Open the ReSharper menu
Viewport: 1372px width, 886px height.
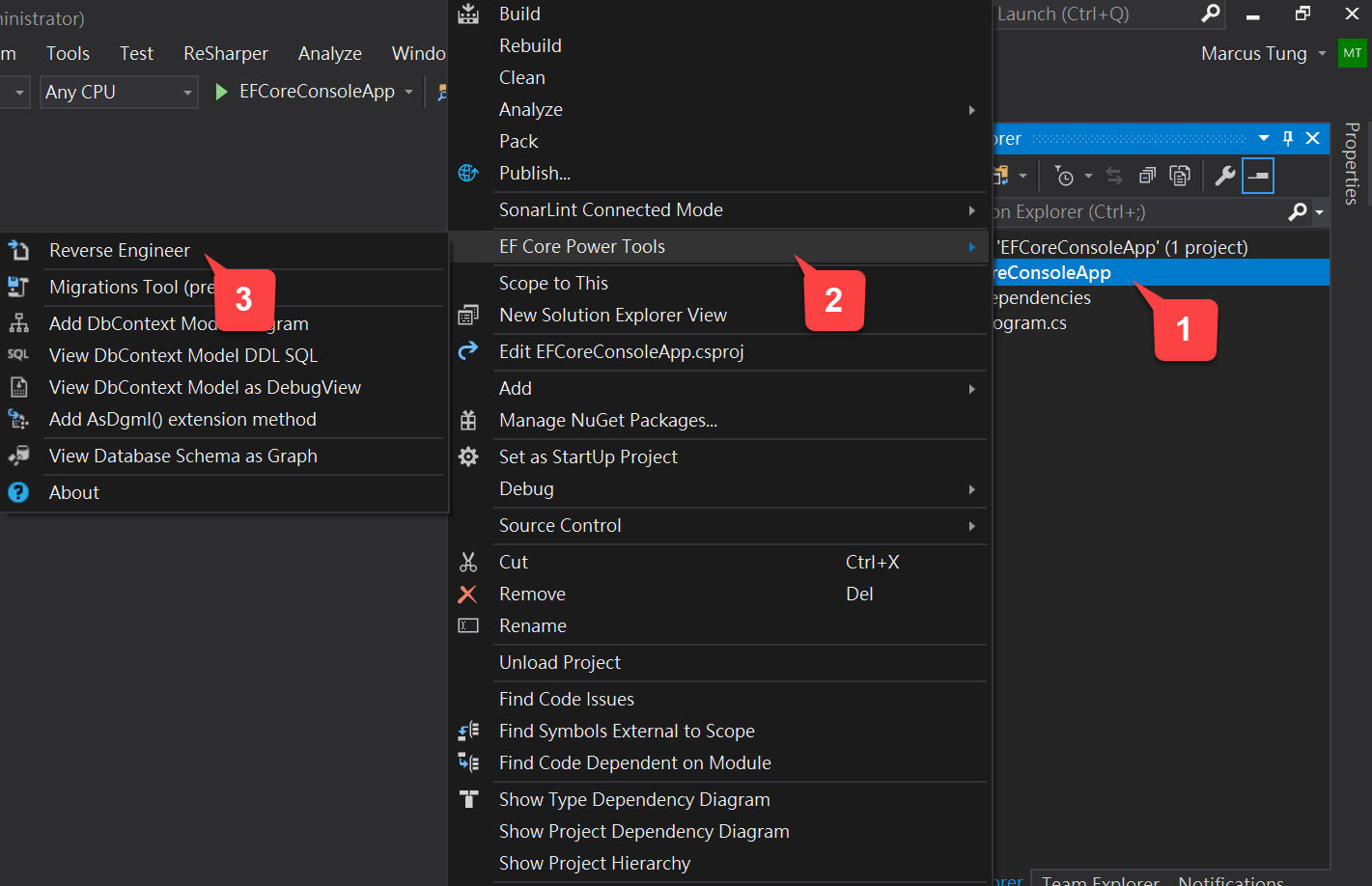[x=225, y=53]
